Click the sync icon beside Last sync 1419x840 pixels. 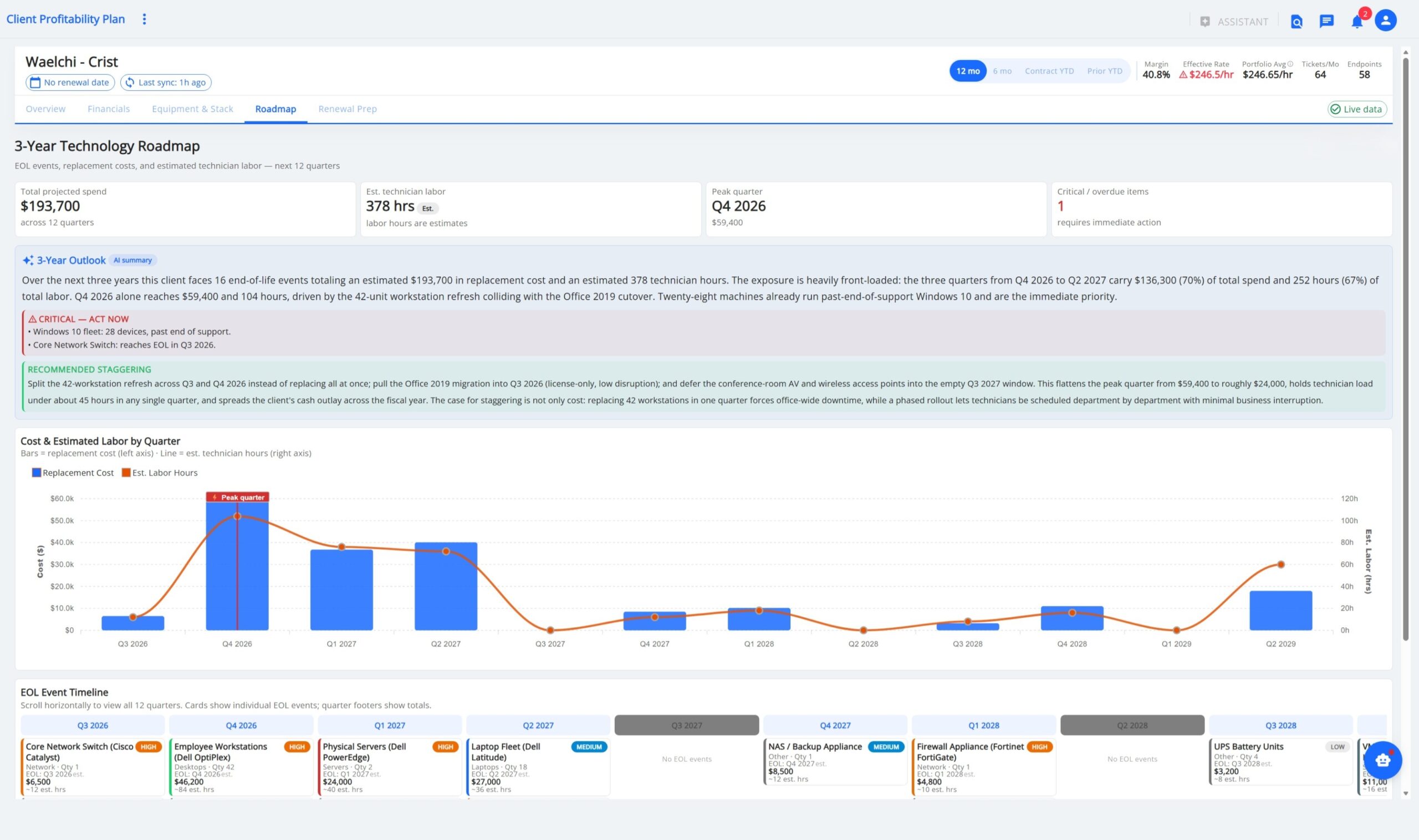coord(130,83)
